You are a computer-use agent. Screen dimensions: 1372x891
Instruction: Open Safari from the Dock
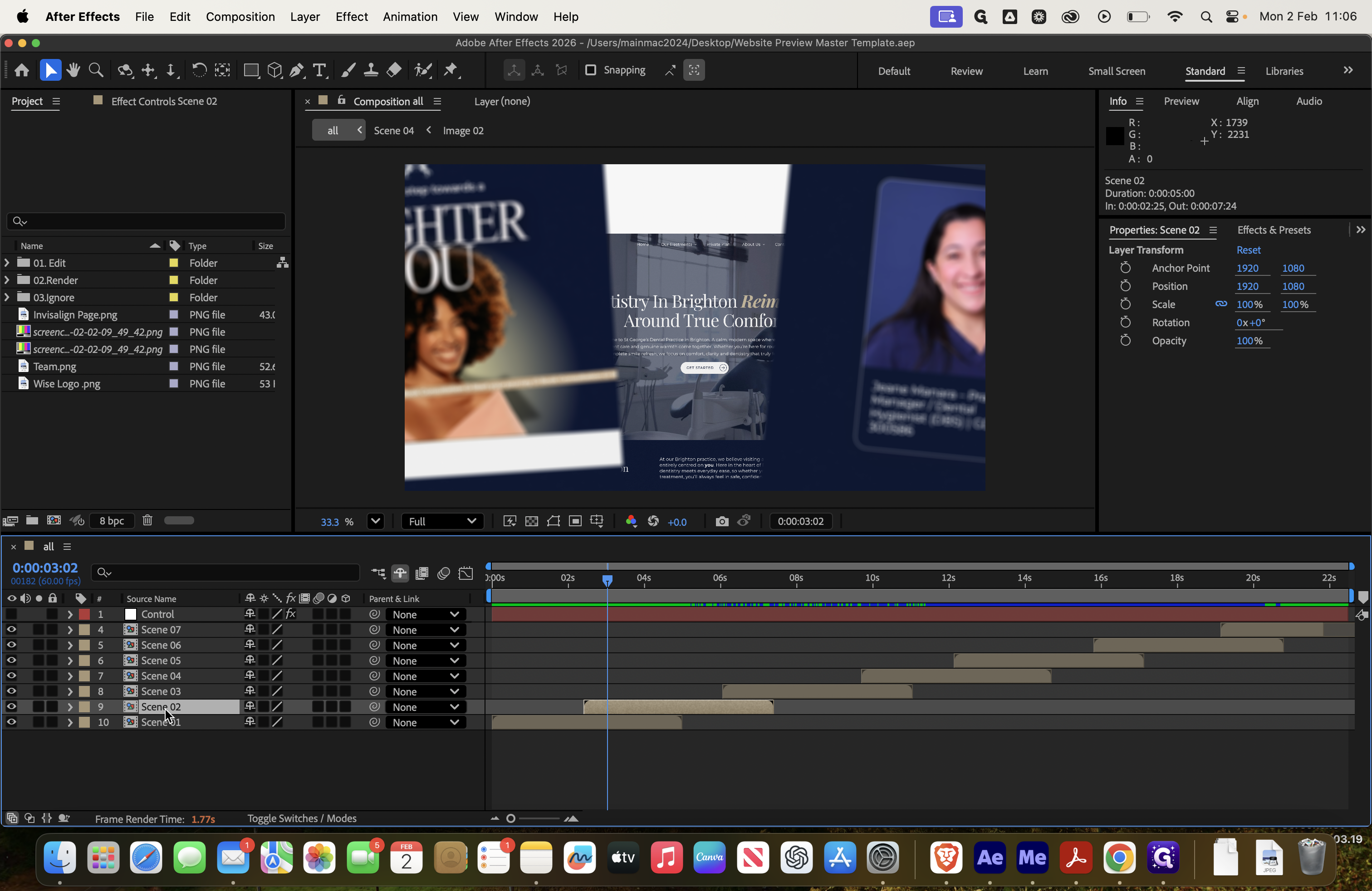point(145,857)
